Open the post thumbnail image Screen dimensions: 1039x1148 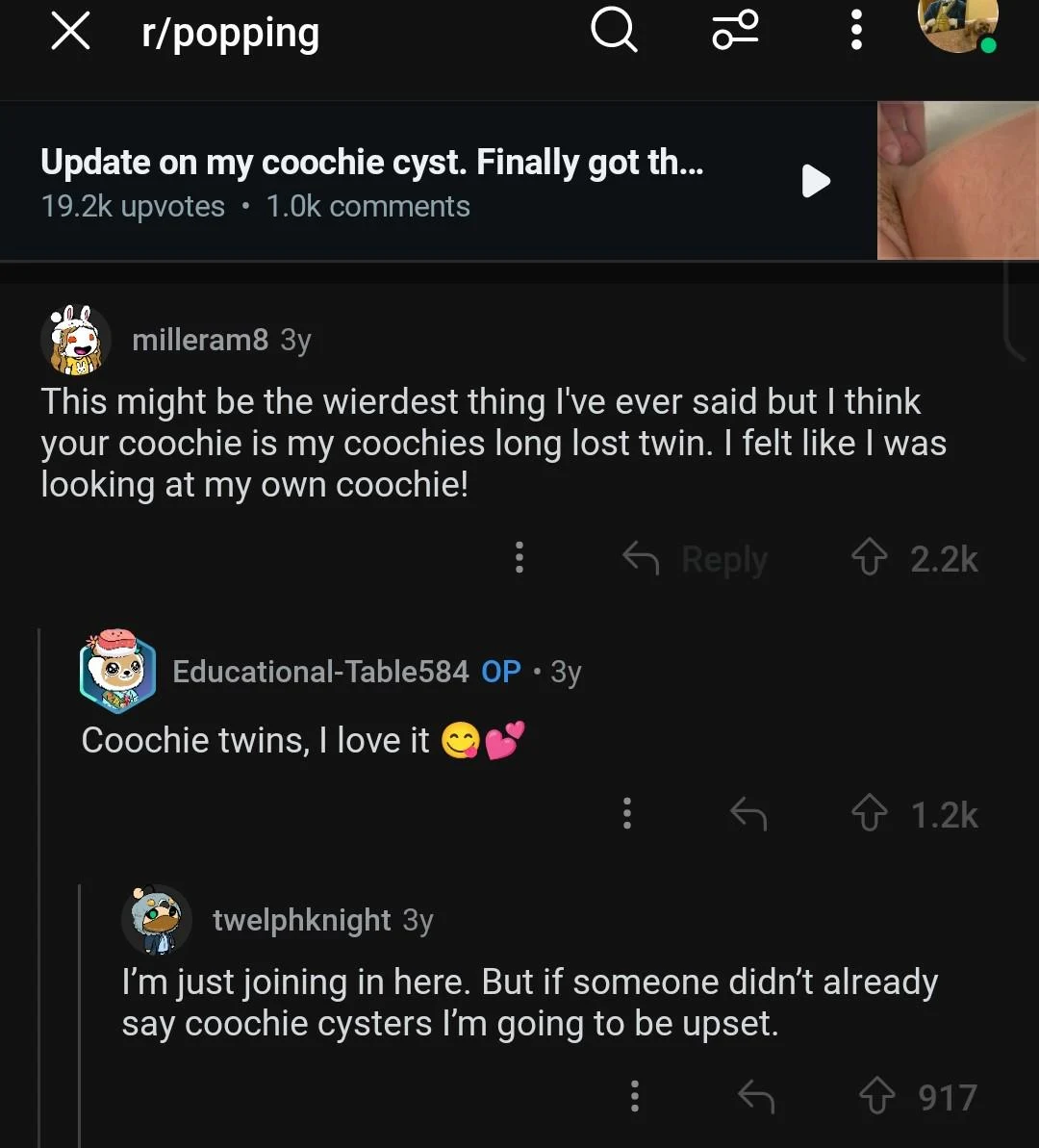point(957,180)
